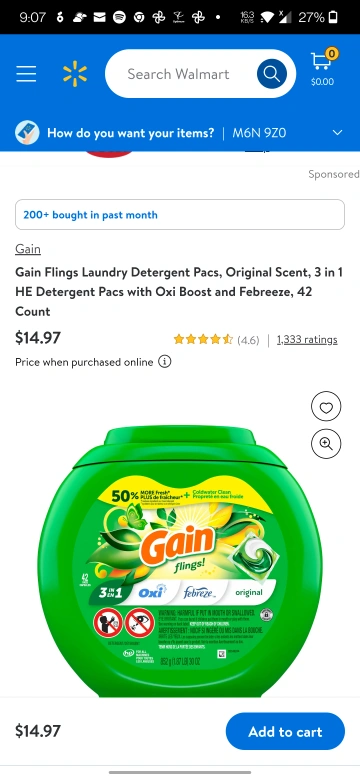This screenshot has height=780, width=360.
Task: Open the hamburger navigation menu
Action: [26, 74]
